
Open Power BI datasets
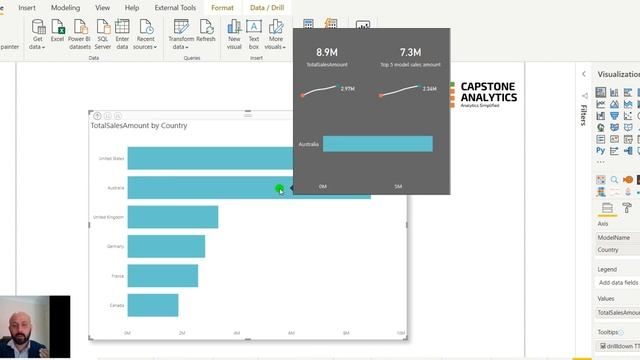[x=79, y=35]
